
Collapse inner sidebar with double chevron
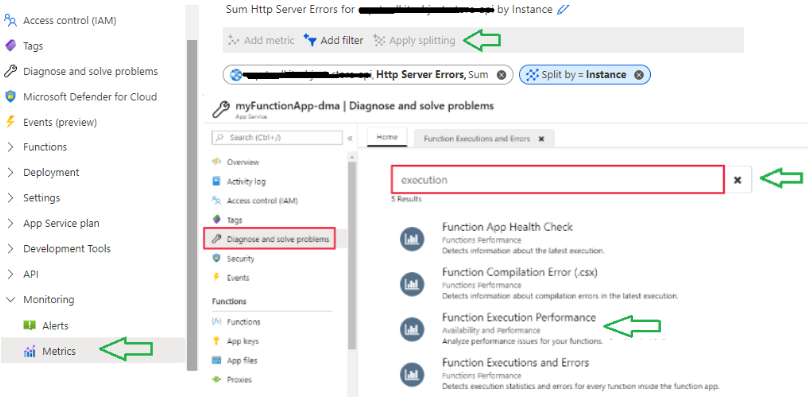point(350,138)
